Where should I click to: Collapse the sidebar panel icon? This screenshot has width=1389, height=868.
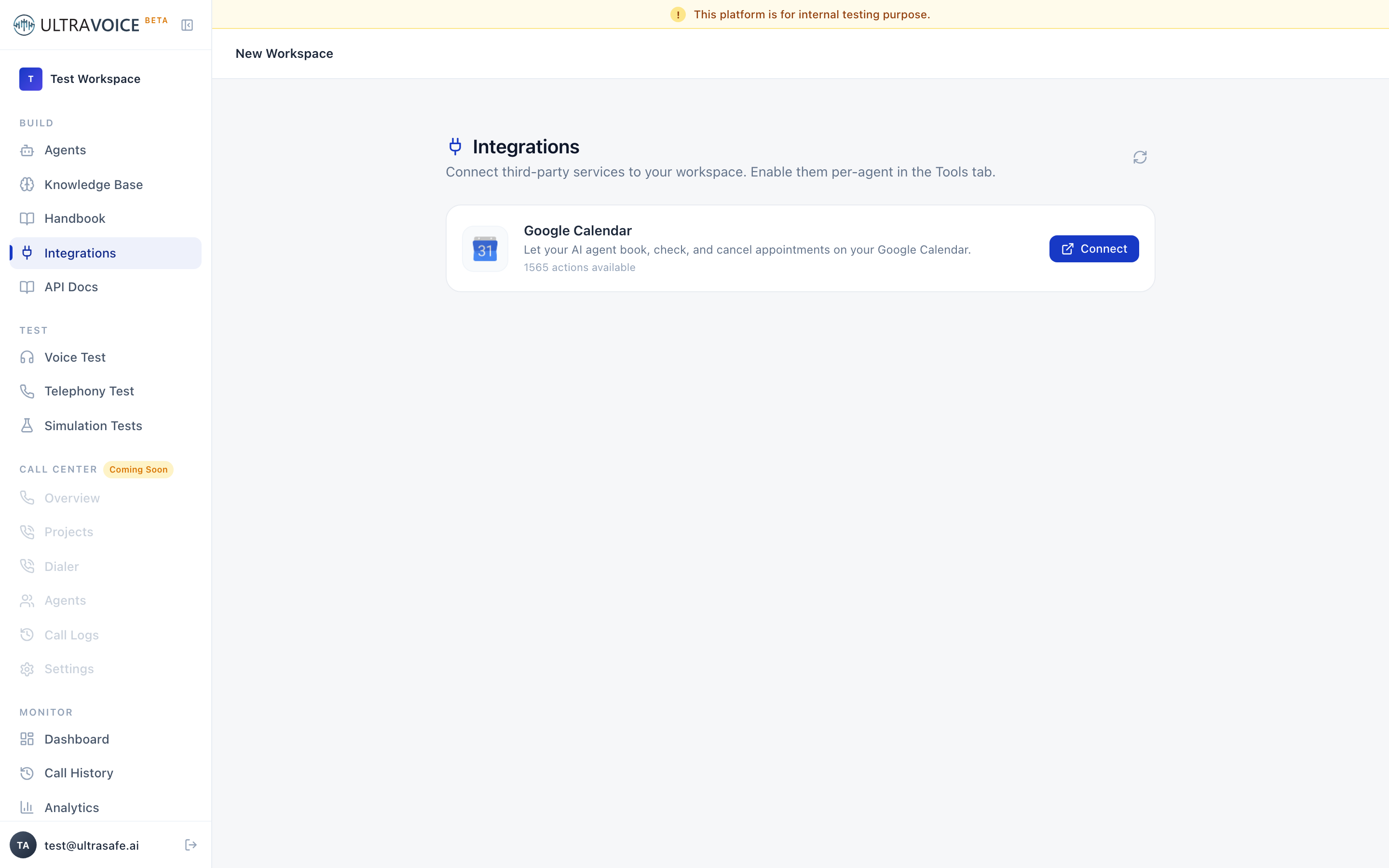click(187, 25)
